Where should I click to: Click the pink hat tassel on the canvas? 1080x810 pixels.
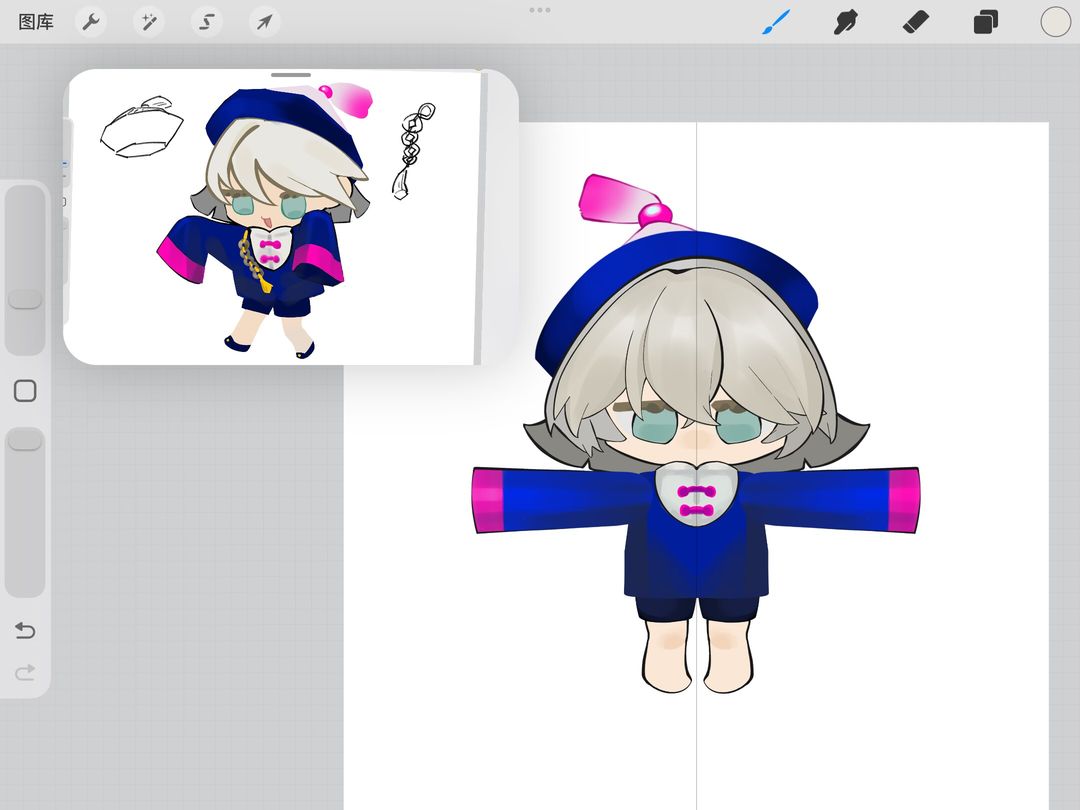tap(618, 200)
